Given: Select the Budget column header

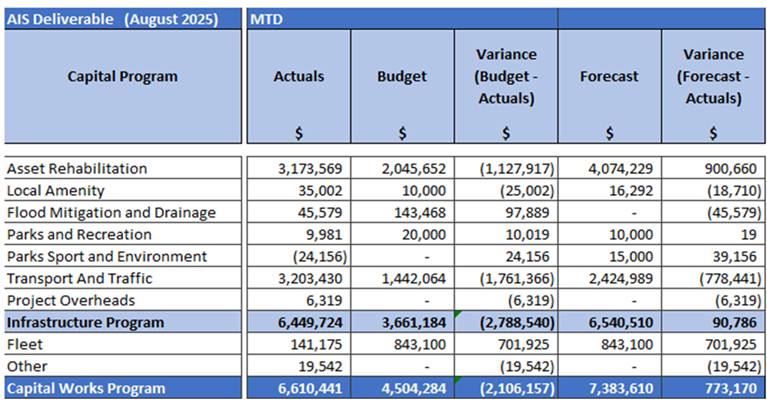Looking at the screenshot, I should click(402, 86).
